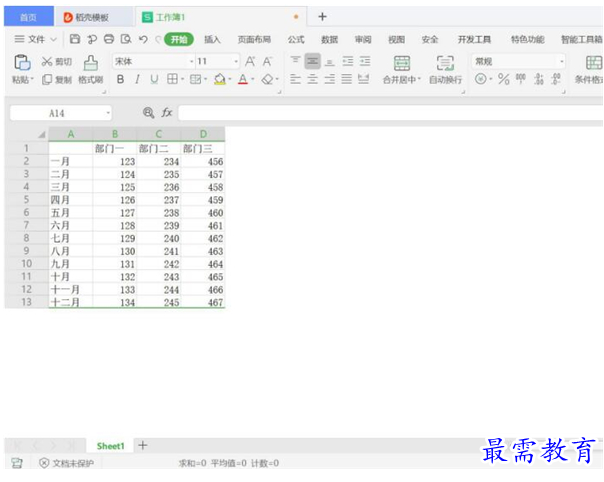Screen dimensions: 604x482
Task: Open the 文件 menu dropdown arrow
Action: 54,39
